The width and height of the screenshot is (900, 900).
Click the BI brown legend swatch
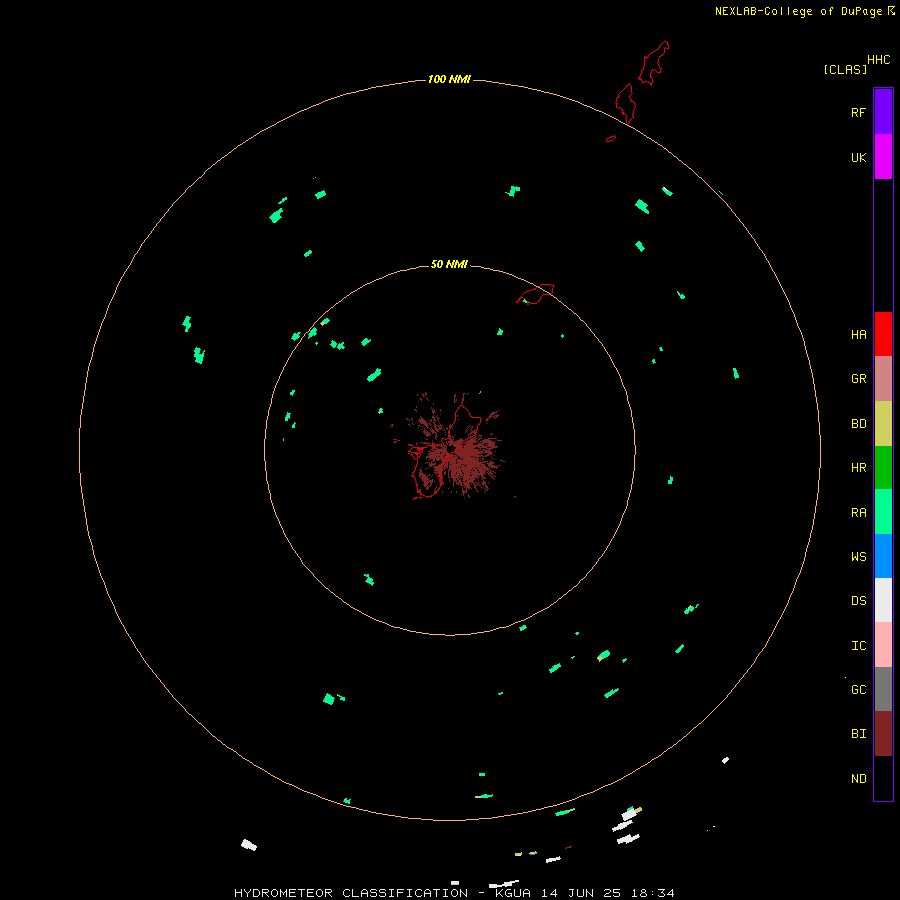tap(883, 734)
